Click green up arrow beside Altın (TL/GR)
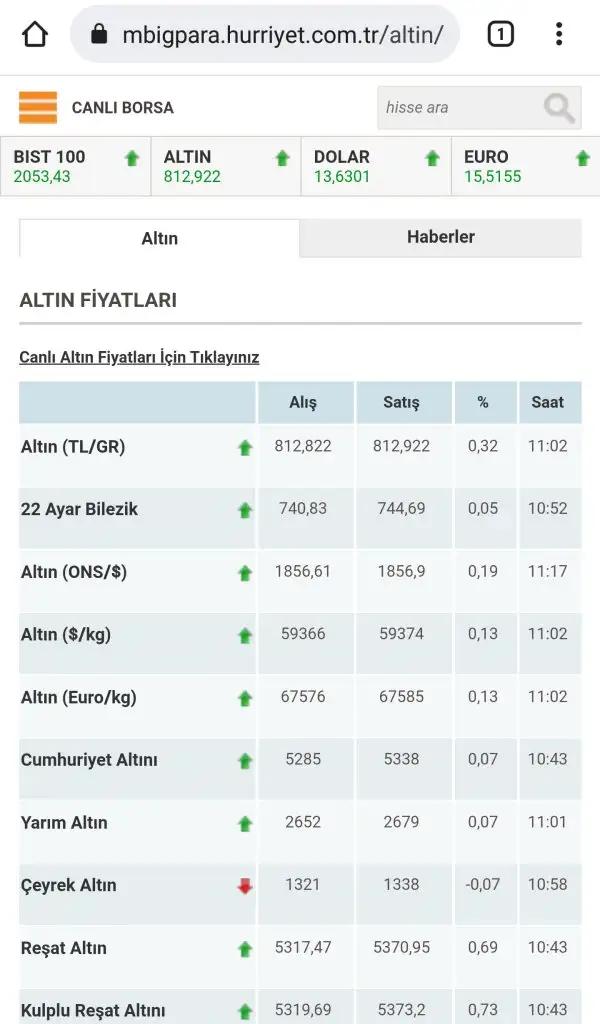The image size is (600, 1024). click(245, 447)
